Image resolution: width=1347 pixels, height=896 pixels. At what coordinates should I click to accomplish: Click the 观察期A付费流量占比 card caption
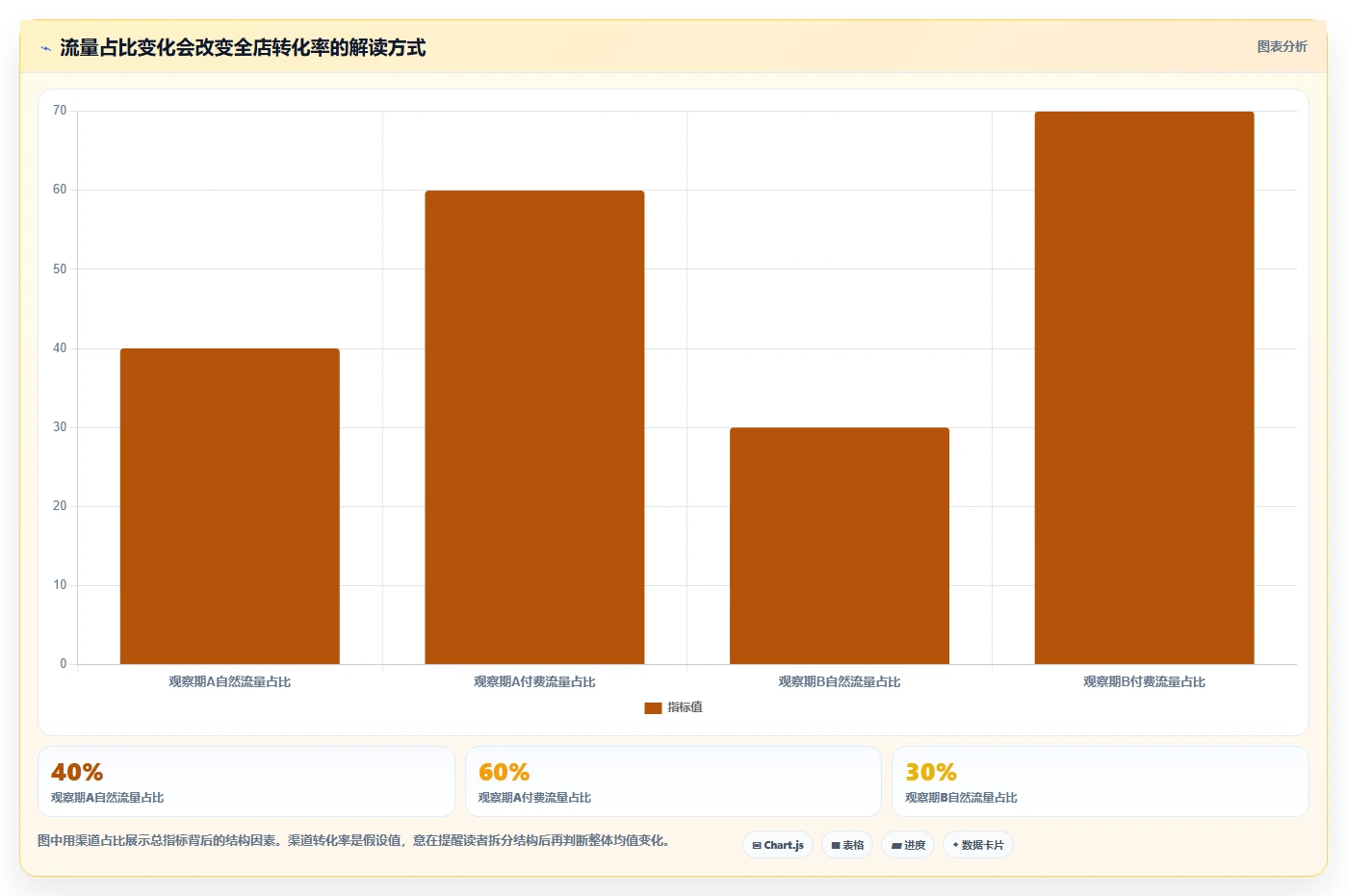click(534, 798)
